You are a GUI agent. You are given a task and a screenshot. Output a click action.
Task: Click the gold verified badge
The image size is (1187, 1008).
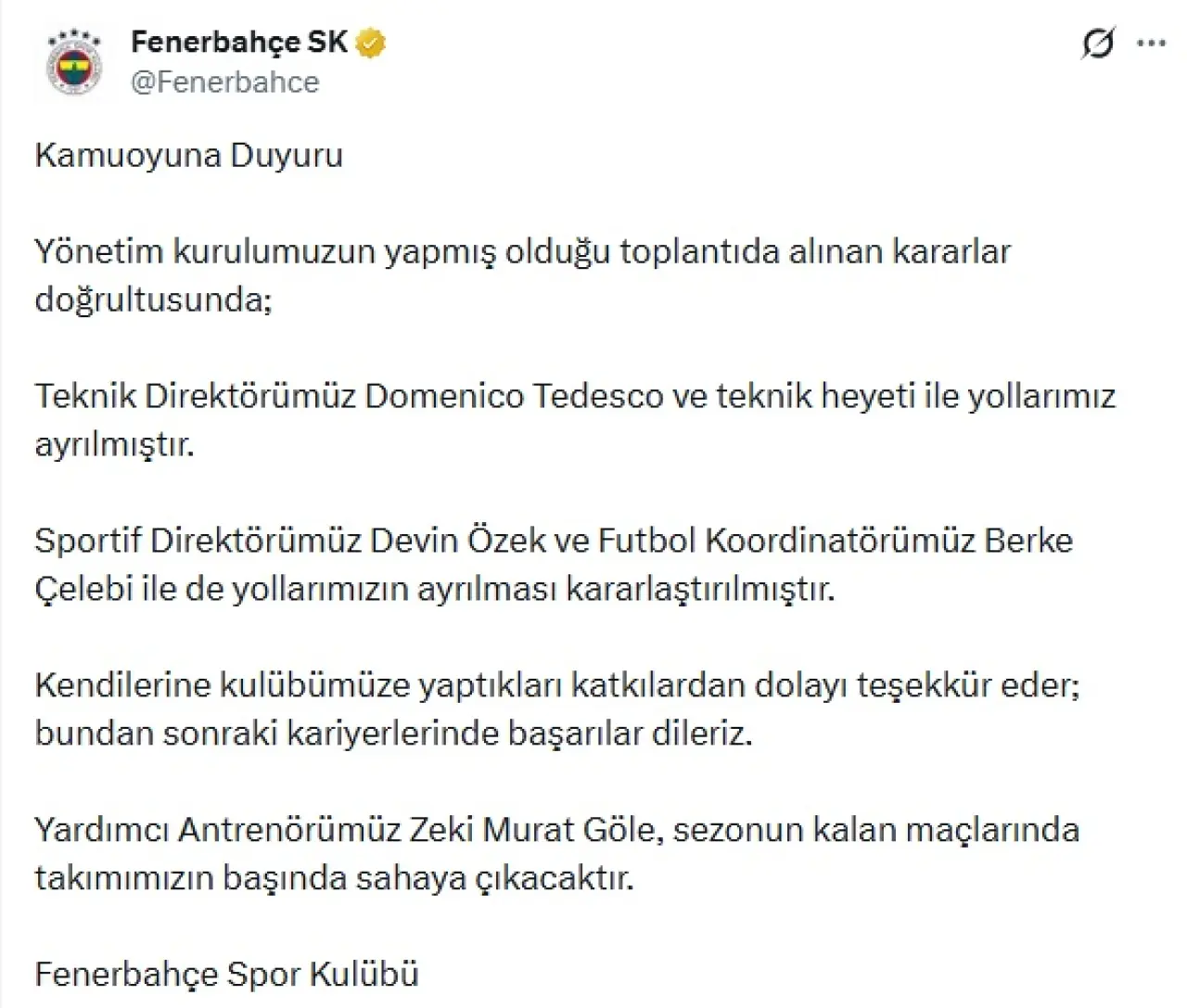pos(372,43)
